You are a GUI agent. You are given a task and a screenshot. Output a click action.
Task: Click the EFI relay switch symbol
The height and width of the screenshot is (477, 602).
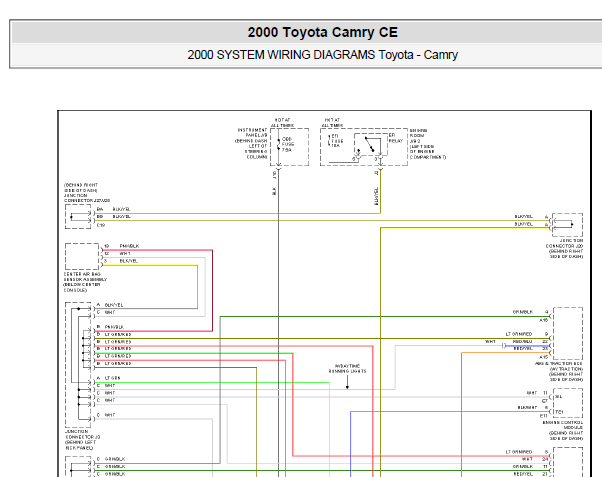[x=370, y=144]
